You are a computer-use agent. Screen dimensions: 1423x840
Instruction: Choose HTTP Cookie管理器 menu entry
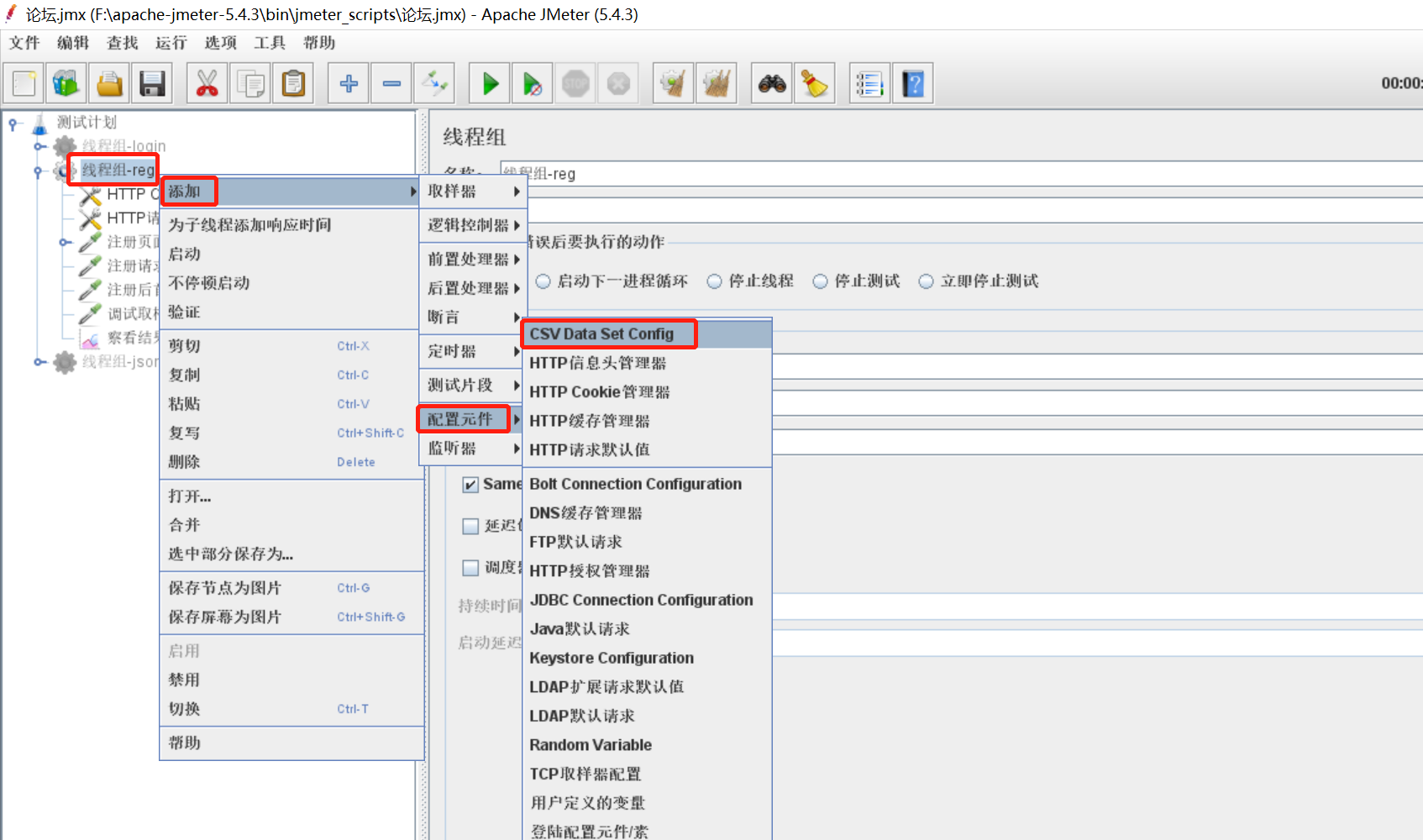click(x=647, y=392)
